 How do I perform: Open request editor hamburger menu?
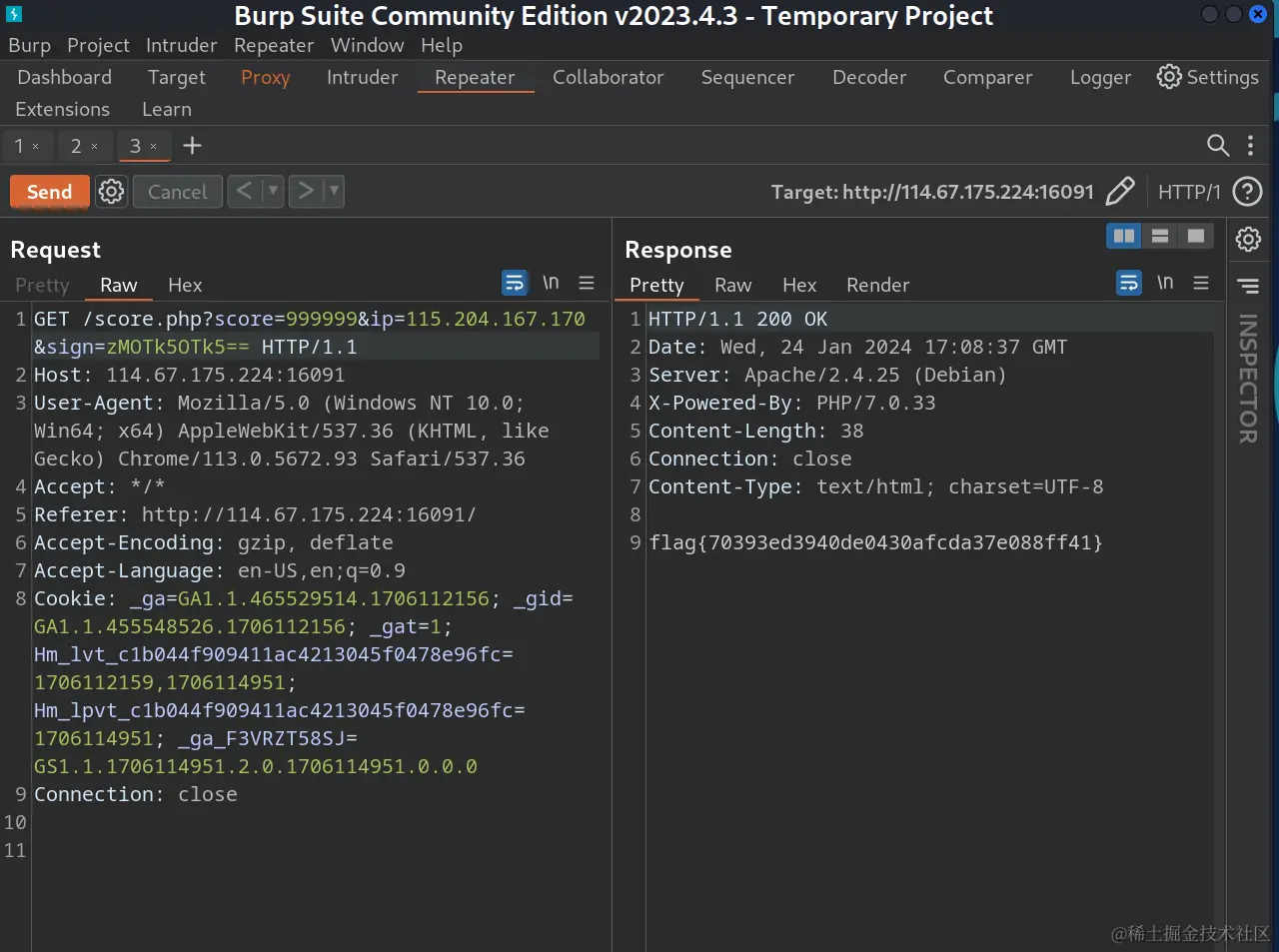click(x=587, y=284)
